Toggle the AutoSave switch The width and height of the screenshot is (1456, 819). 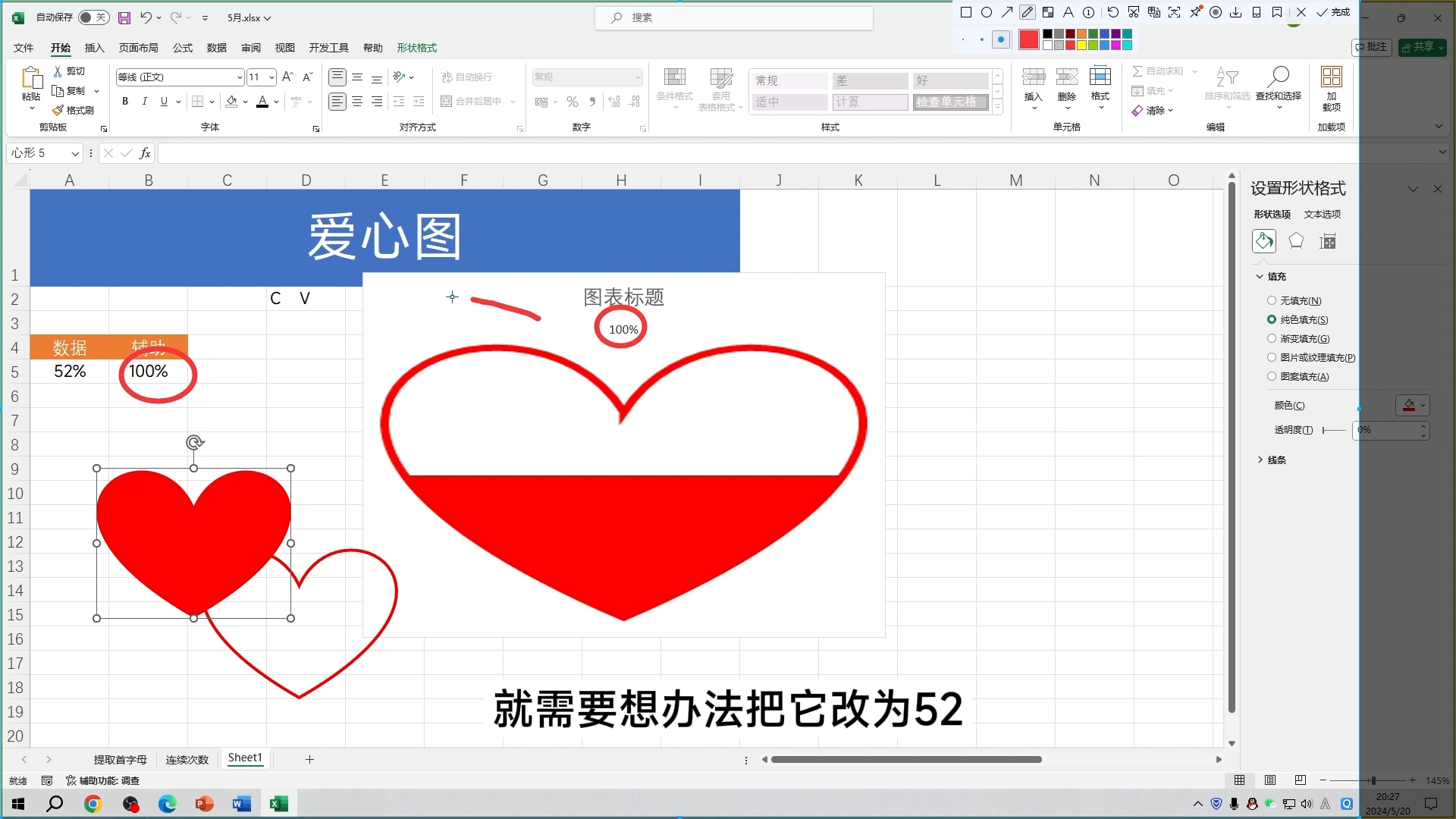point(93,17)
